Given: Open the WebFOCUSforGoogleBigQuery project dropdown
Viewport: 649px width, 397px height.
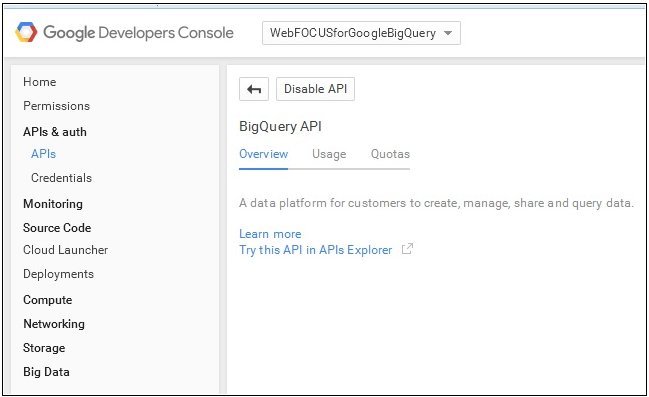Looking at the screenshot, I should click(x=361, y=33).
